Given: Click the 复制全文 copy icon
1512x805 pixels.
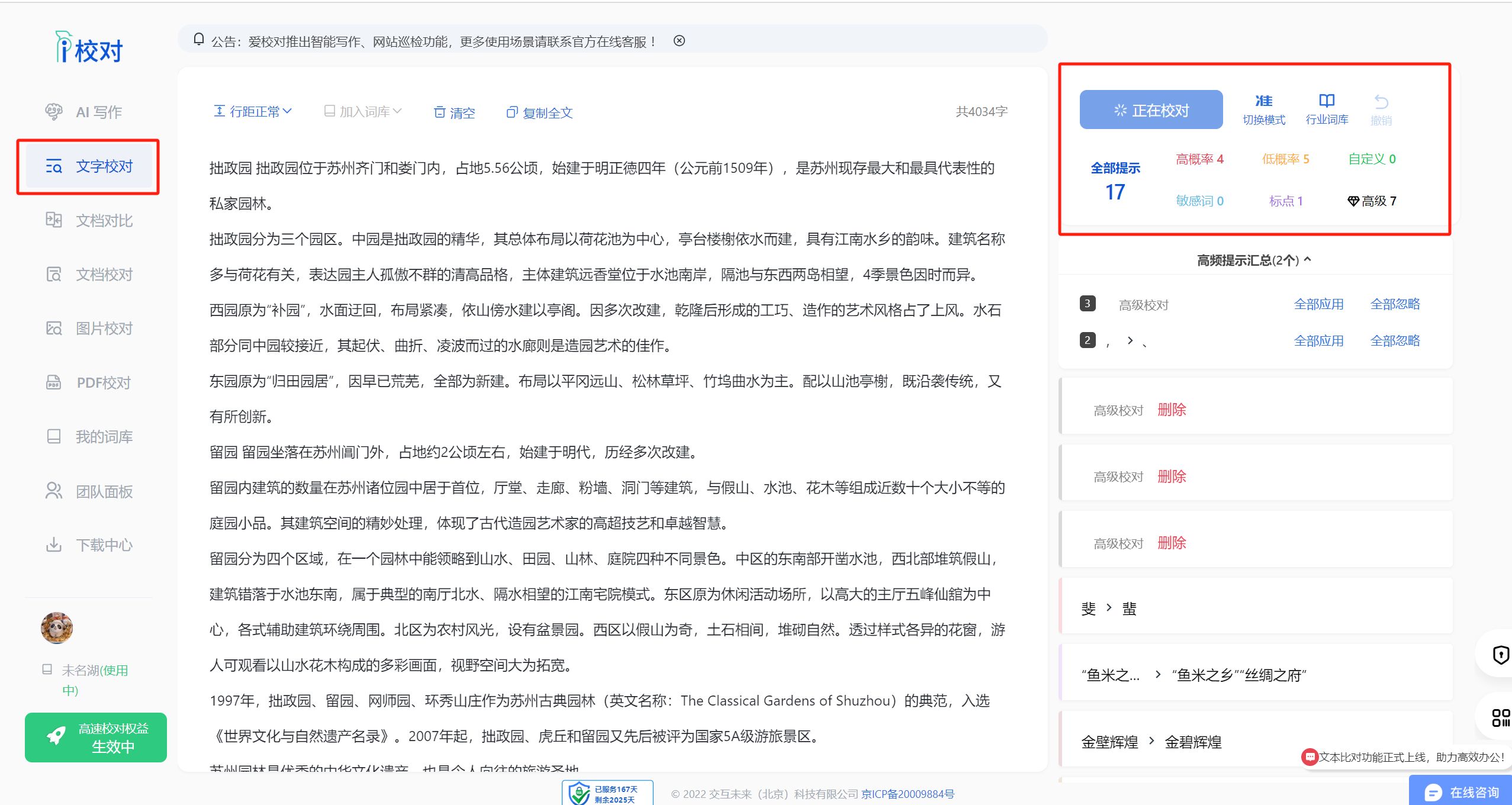Looking at the screenshot, I should (x=512, y=112).
